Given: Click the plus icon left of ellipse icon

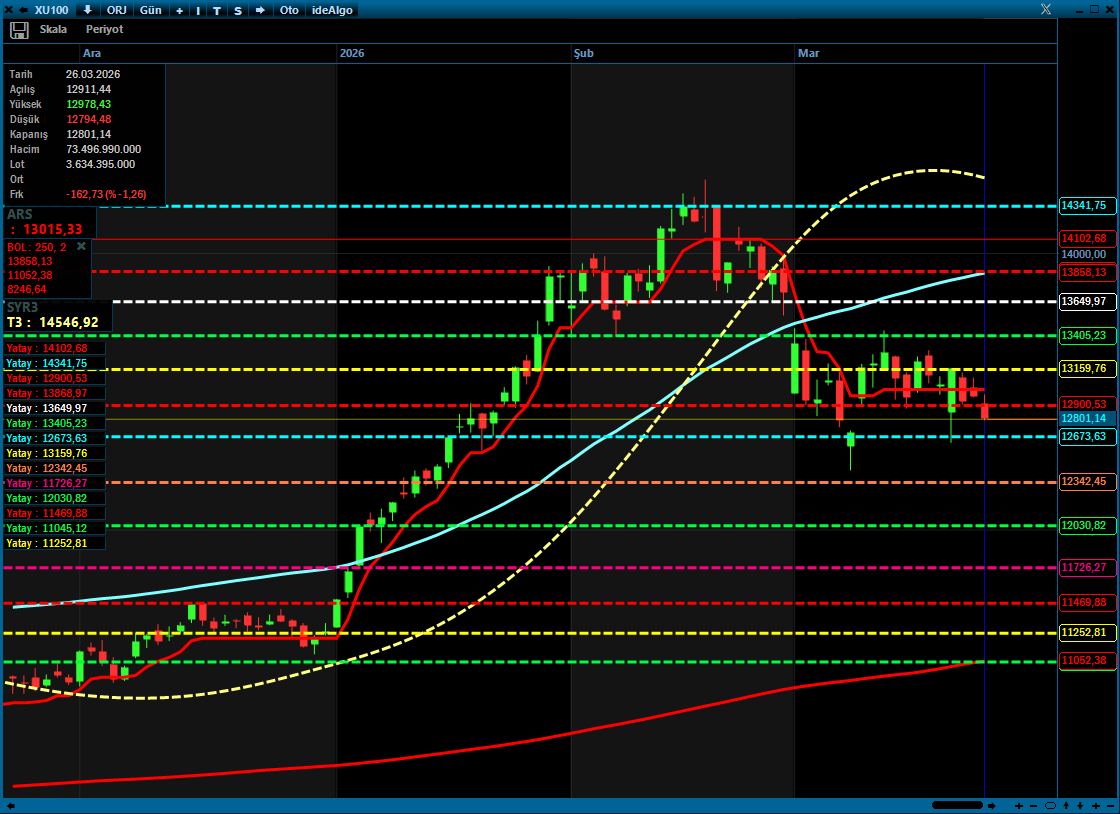Looking at the screenshot, I should pyautogui.click(x=1019, y=805).
